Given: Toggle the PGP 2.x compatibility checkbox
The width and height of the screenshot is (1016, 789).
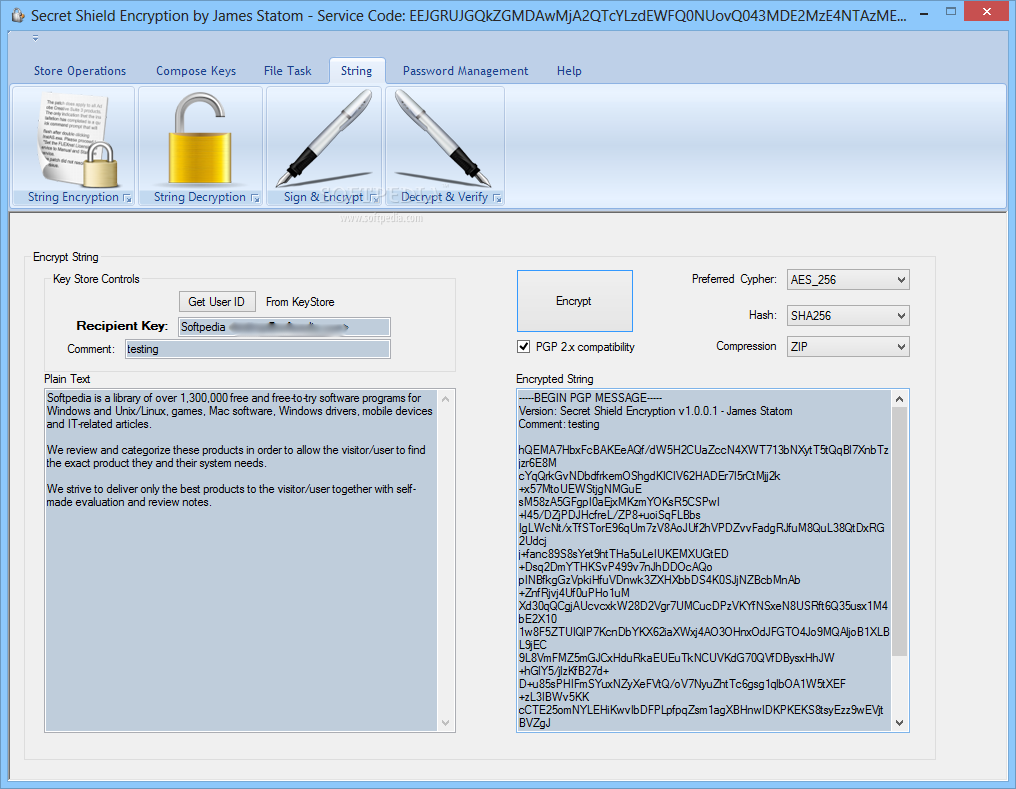Looking at the screenshot, I should 524,347.
